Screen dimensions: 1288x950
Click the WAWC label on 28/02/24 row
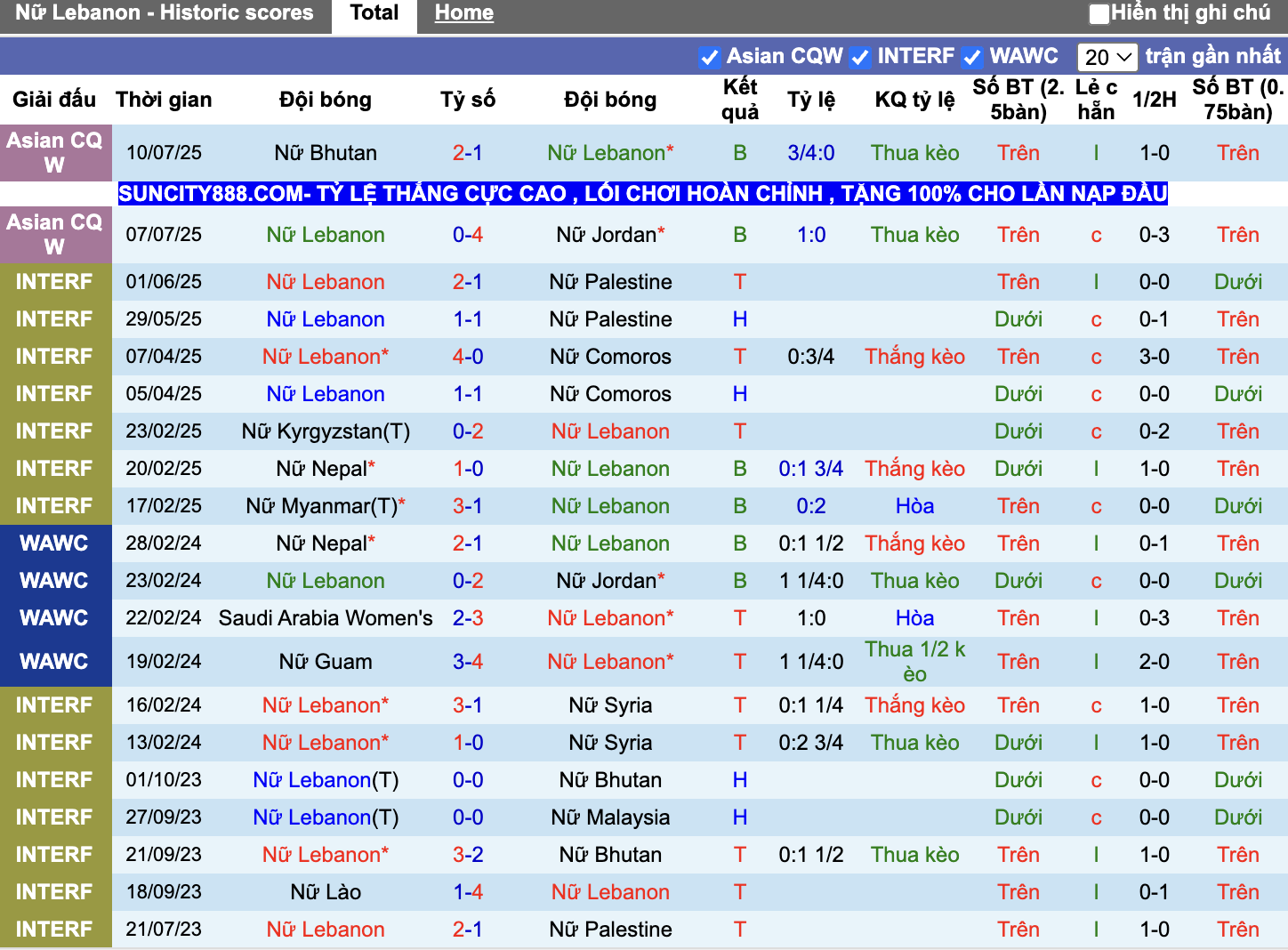[x=55, y=543]
